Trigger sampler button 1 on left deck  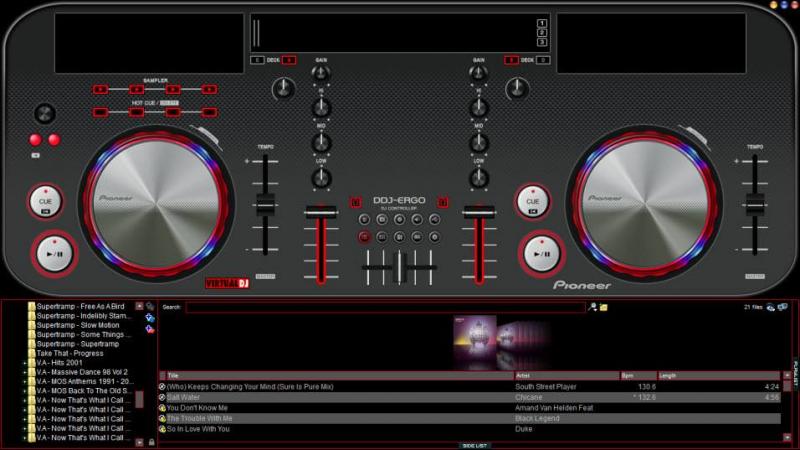pos(100,90)
